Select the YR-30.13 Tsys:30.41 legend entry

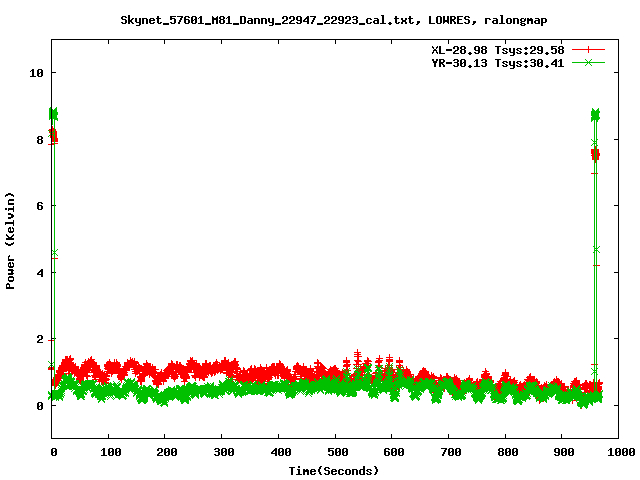click(x=498, y=63)
